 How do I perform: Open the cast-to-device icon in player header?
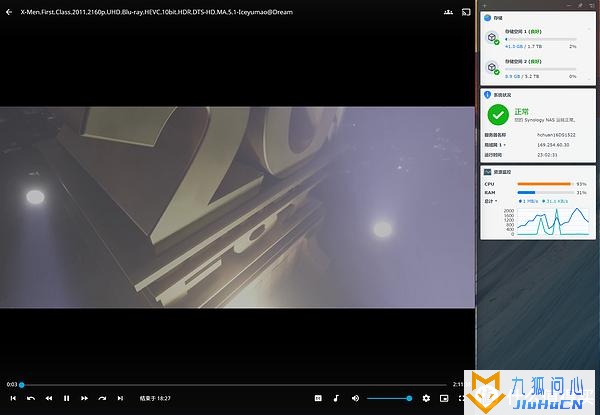pyautogui.click(x=466, y=12)
